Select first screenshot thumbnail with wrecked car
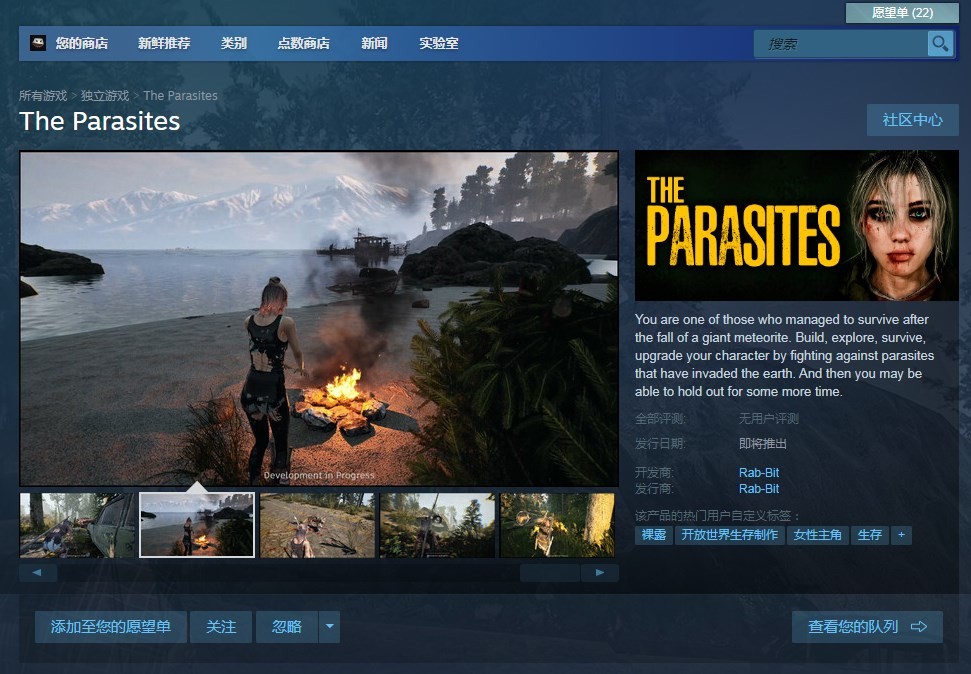The image size is (971, 674). [x=77, y=525]
